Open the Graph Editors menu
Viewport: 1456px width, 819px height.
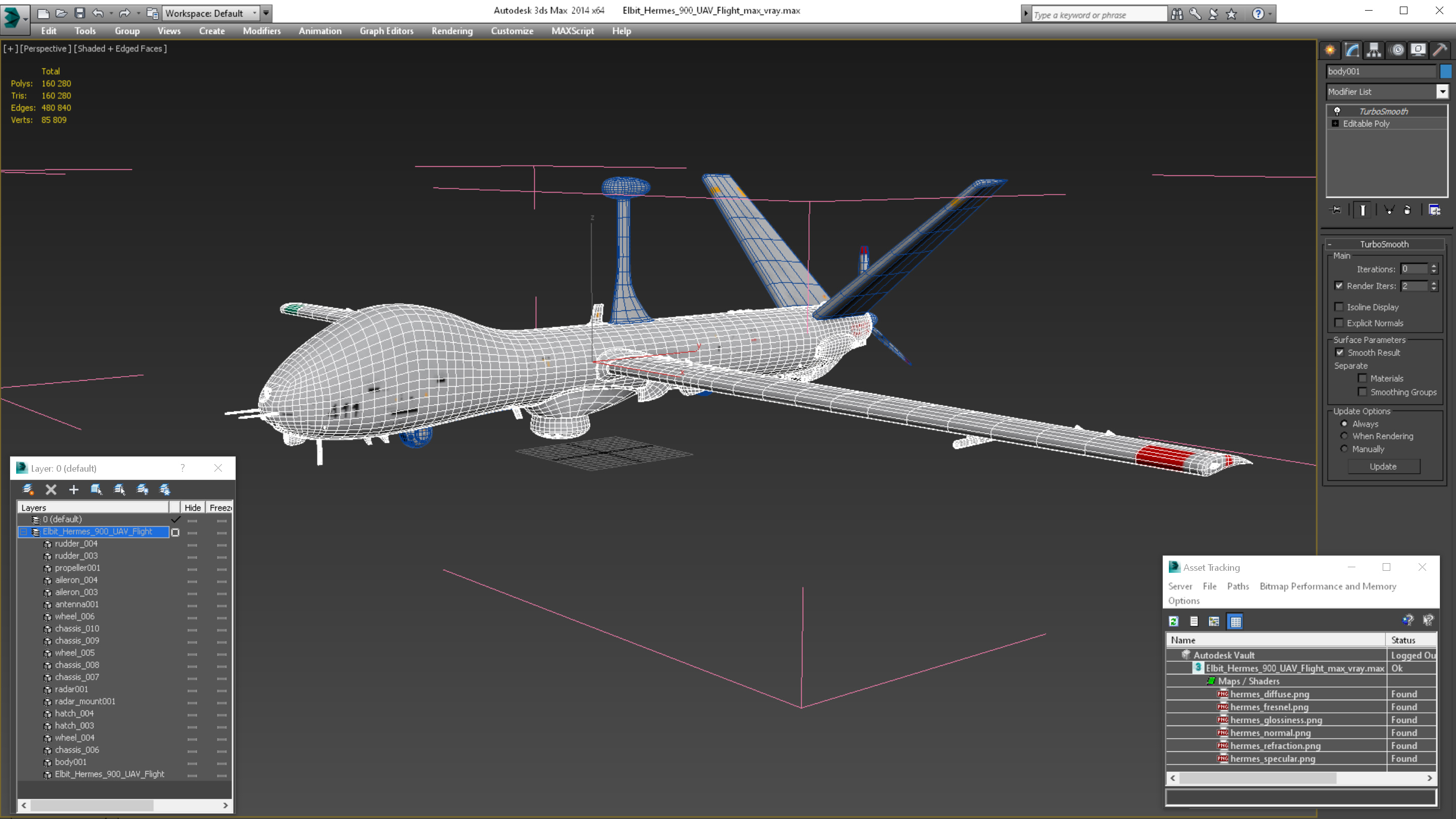[x=387, y=31]
